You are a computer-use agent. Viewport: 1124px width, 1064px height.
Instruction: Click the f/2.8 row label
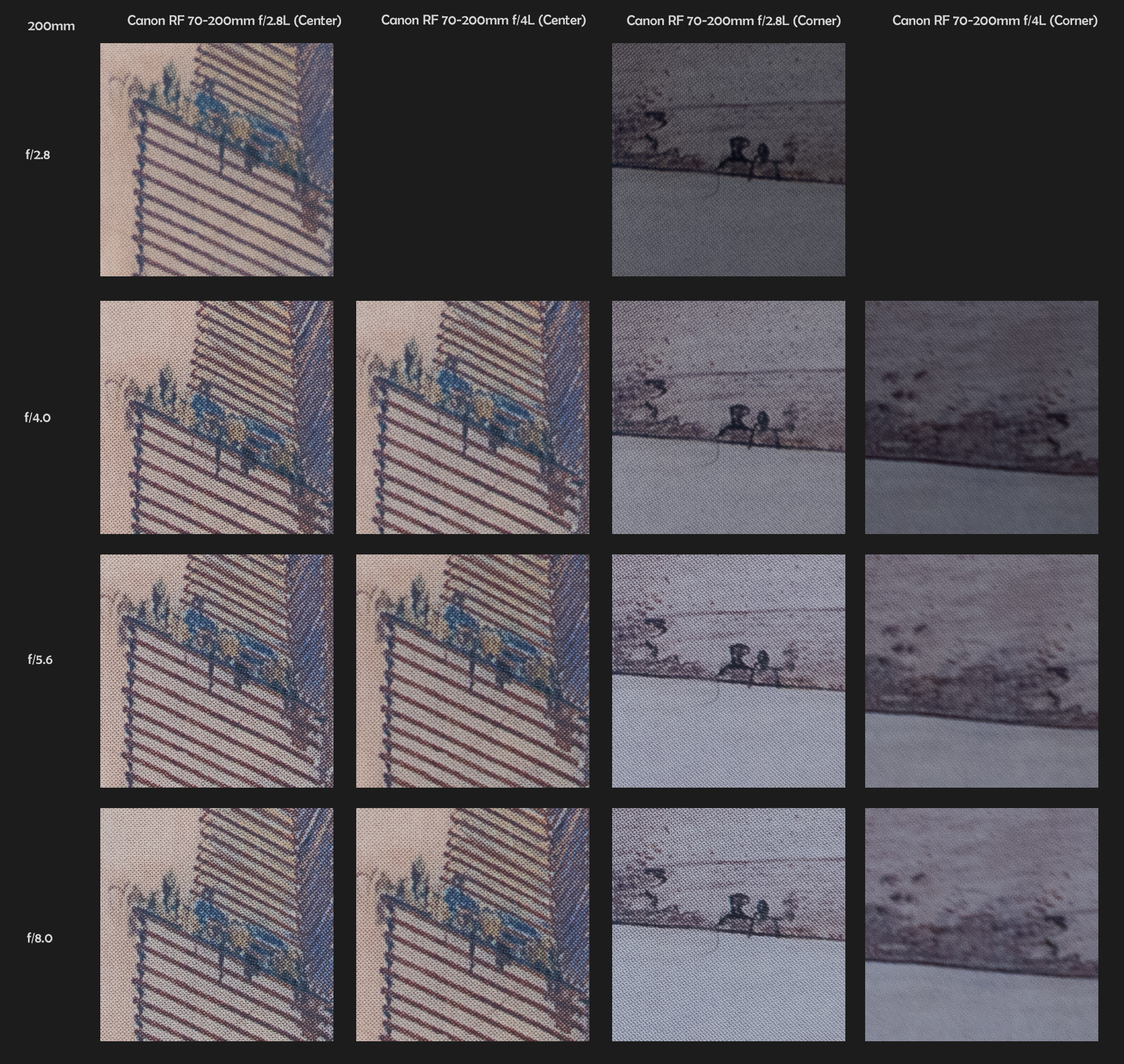38,154
